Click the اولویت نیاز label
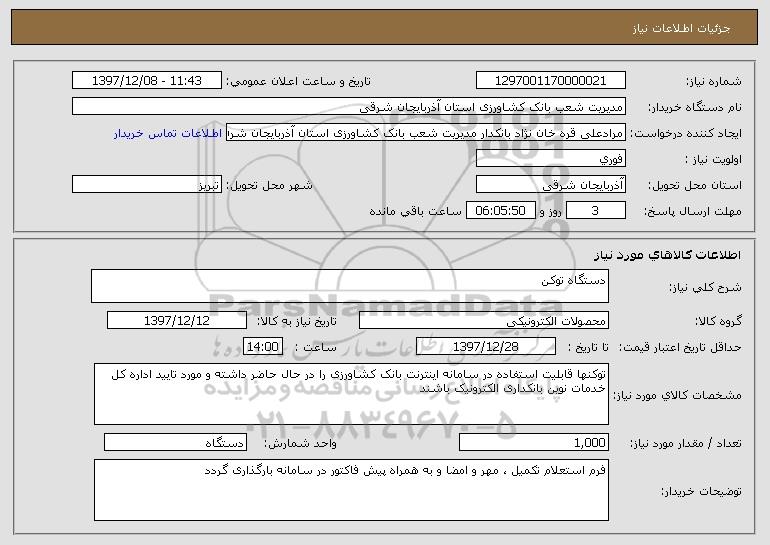 click(x=714, y=159)
